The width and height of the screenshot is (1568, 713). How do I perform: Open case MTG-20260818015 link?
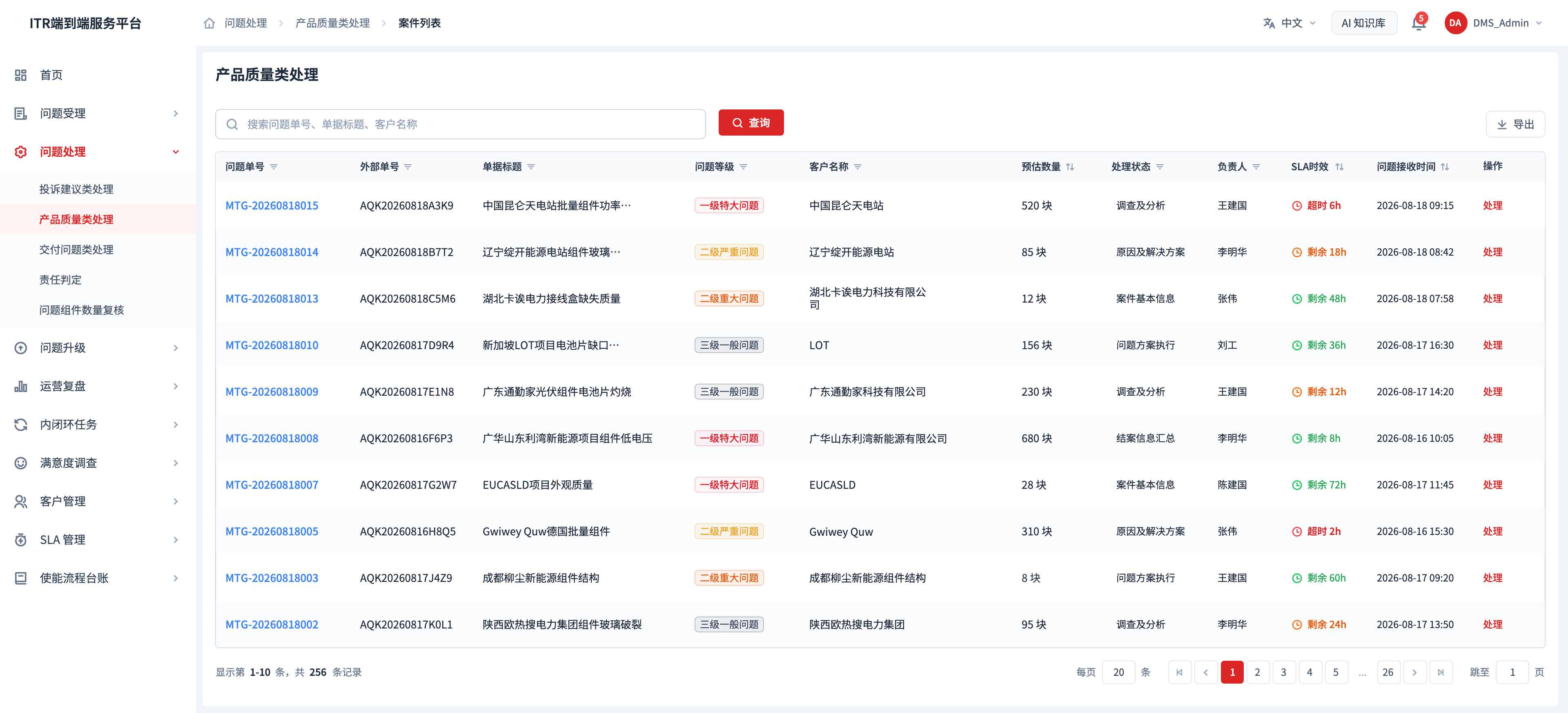[x=272, y=206]
